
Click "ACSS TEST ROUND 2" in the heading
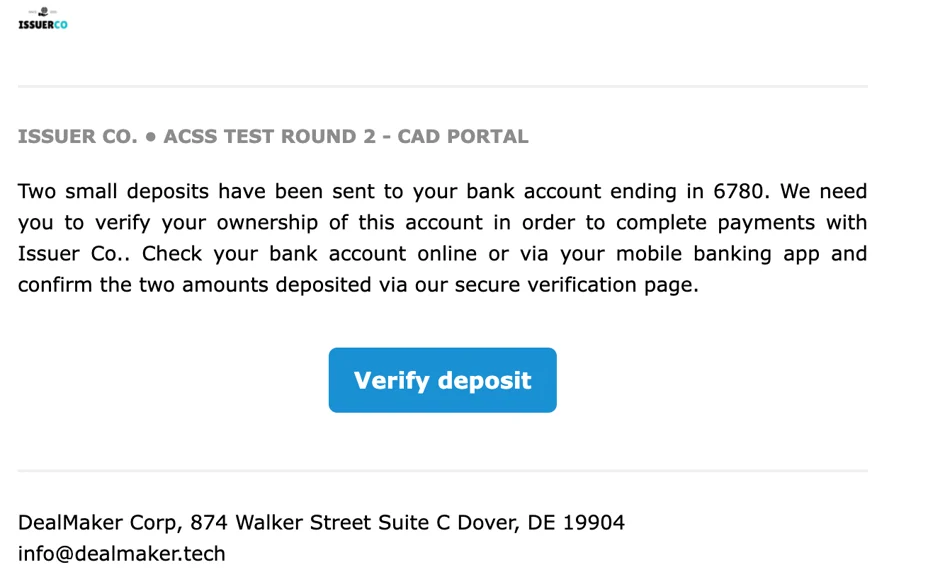(x=269, y=137)
